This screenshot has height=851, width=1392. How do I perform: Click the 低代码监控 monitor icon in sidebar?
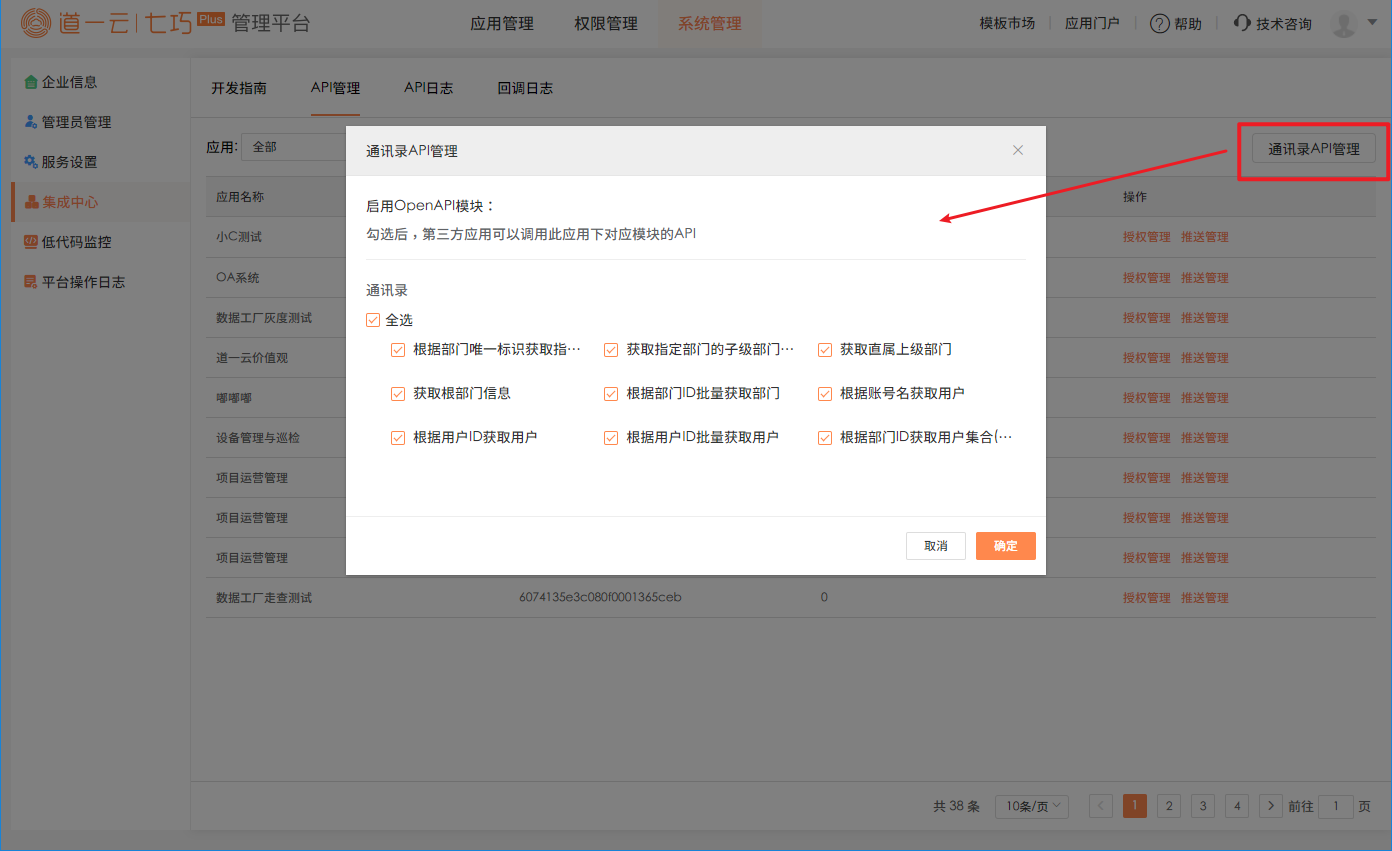(x=31, y=242)
